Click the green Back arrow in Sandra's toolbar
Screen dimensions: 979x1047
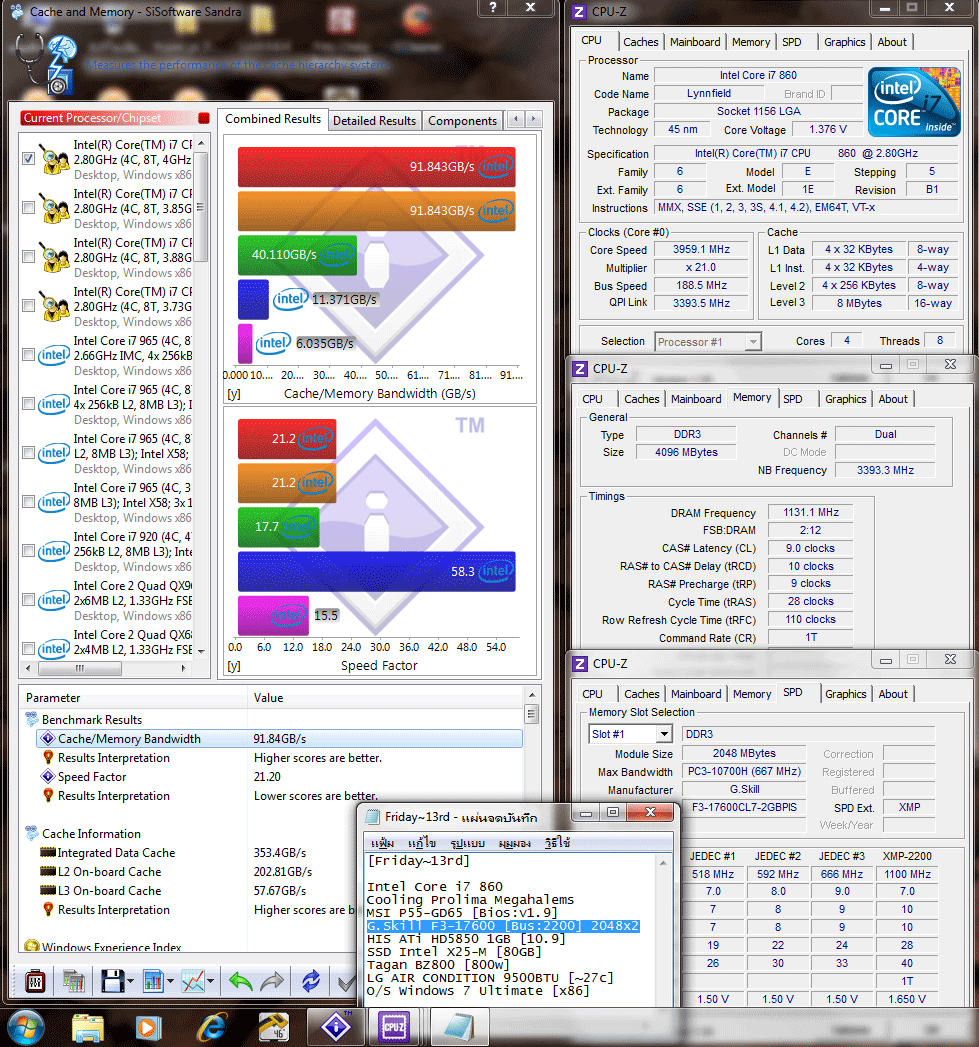(x=240, y=981)
